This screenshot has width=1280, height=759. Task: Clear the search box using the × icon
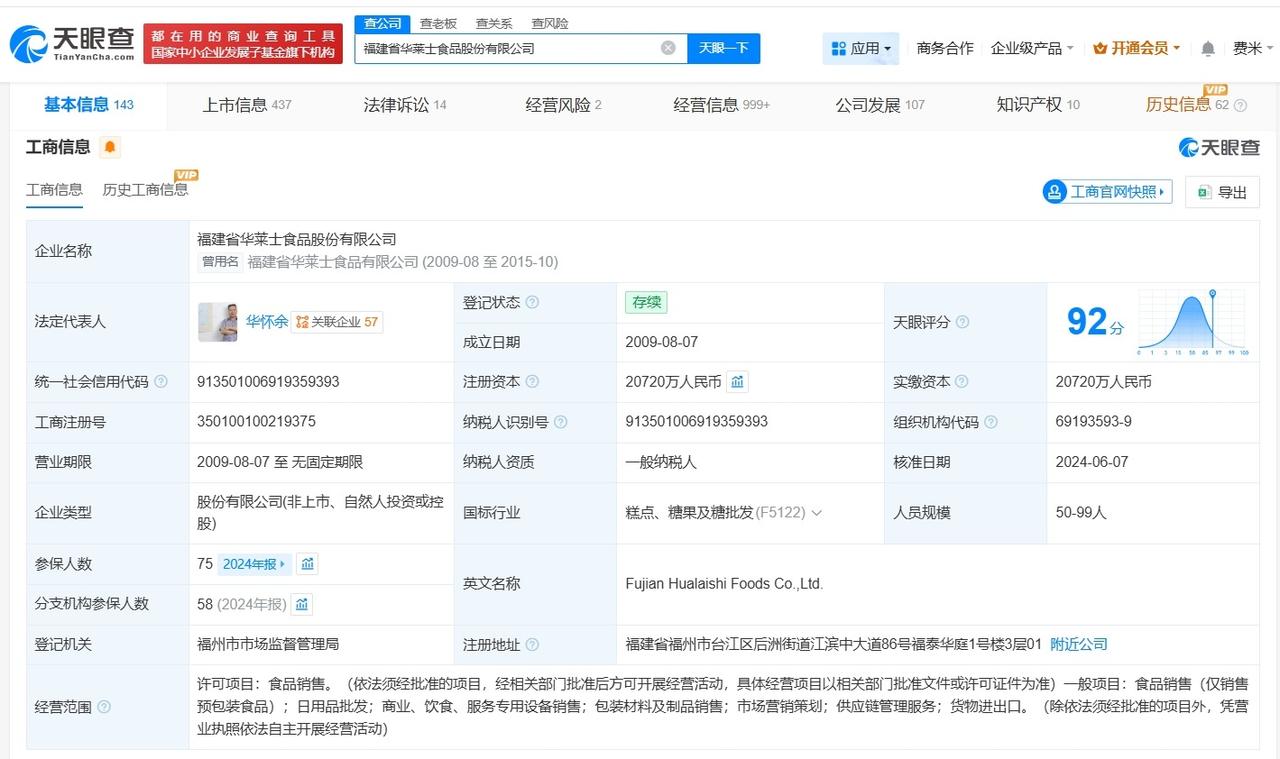pos(667,47)
